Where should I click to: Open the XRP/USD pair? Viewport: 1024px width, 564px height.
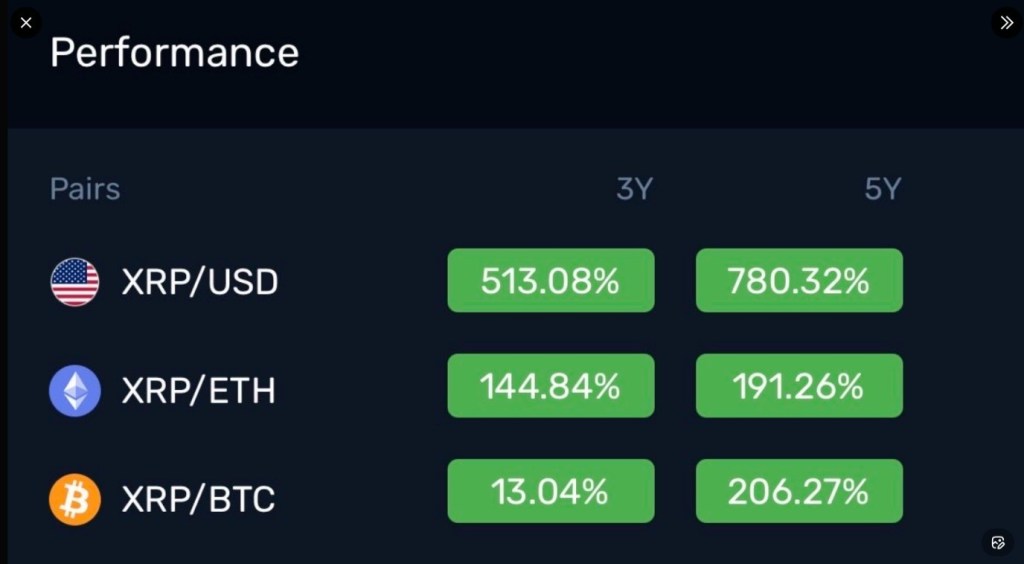tap(200, 283)
